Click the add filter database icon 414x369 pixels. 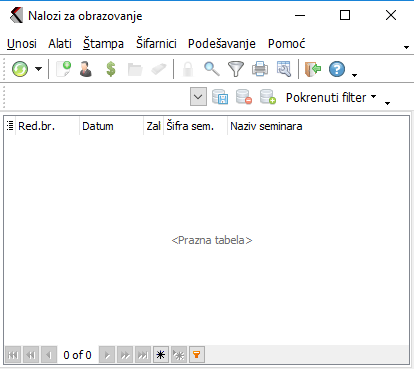[x=268, y=97]
